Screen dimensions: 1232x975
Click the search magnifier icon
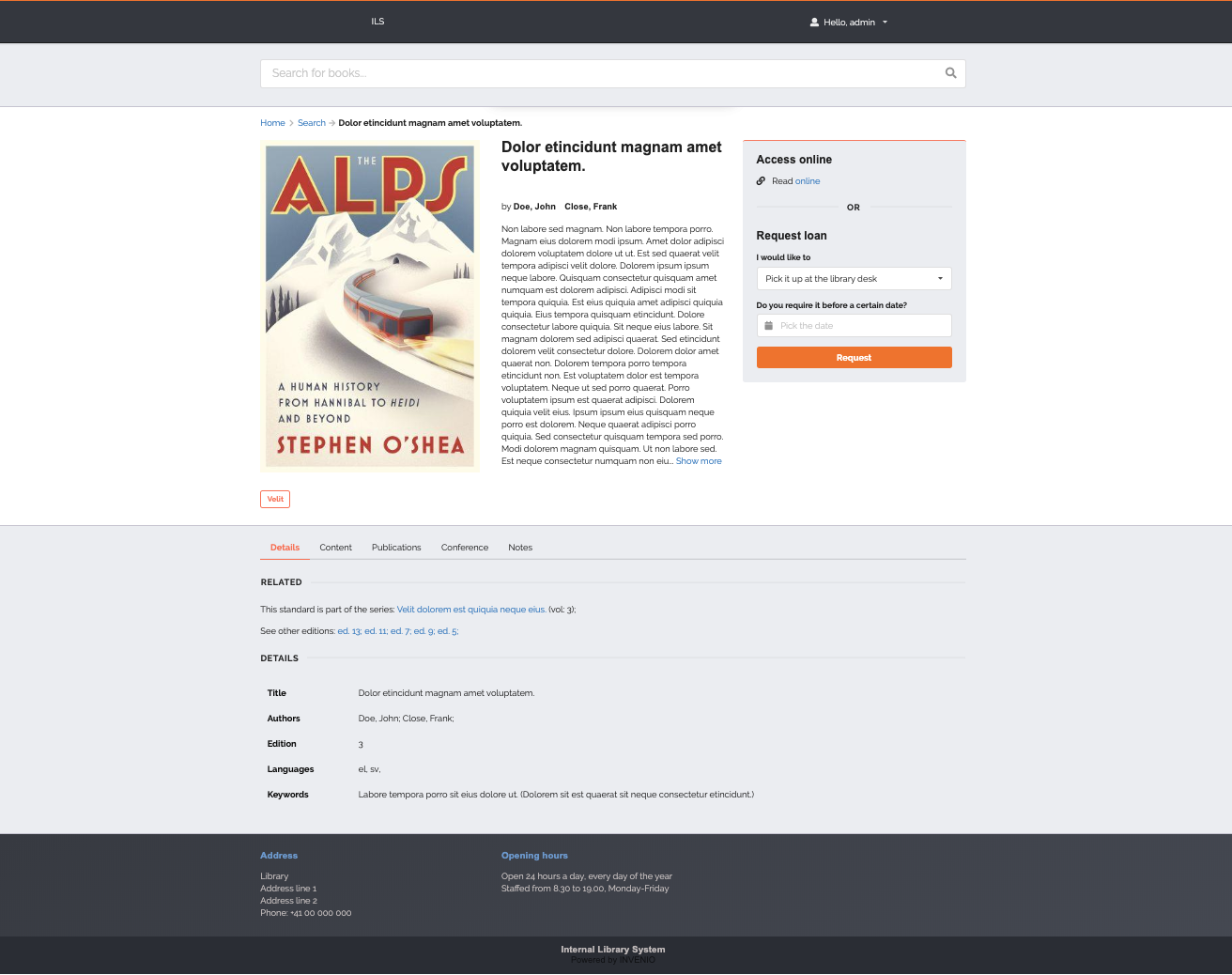click(950, 73)
